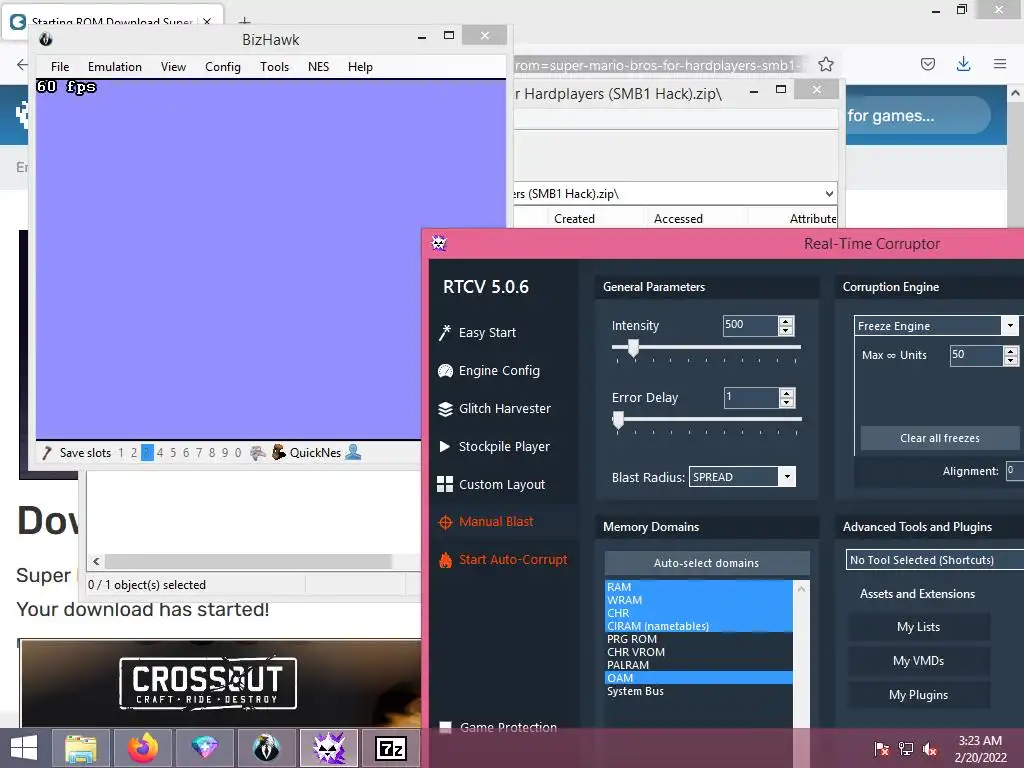Click Intensity value field showing 500
Image resolution: width=1024 pixels, height=768 pixels.
[750, 325]
